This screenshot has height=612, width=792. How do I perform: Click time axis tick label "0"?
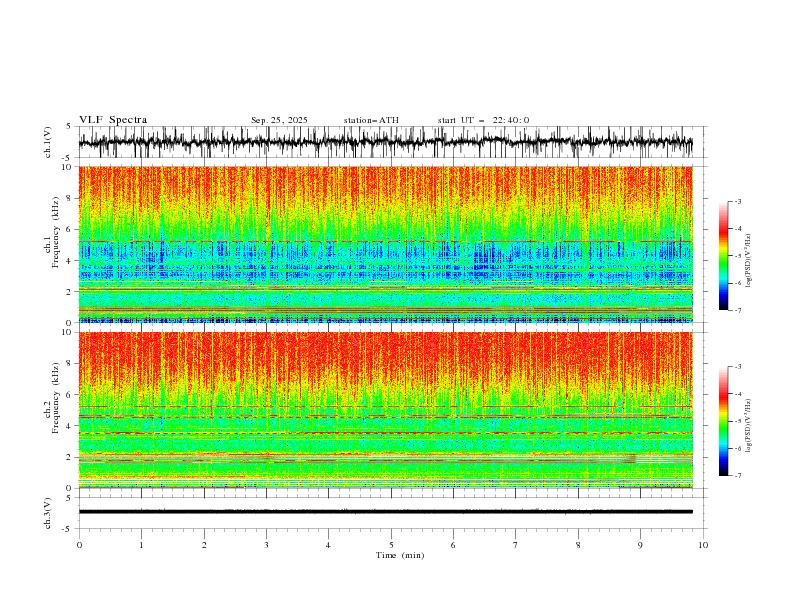[x=79, y=545]
